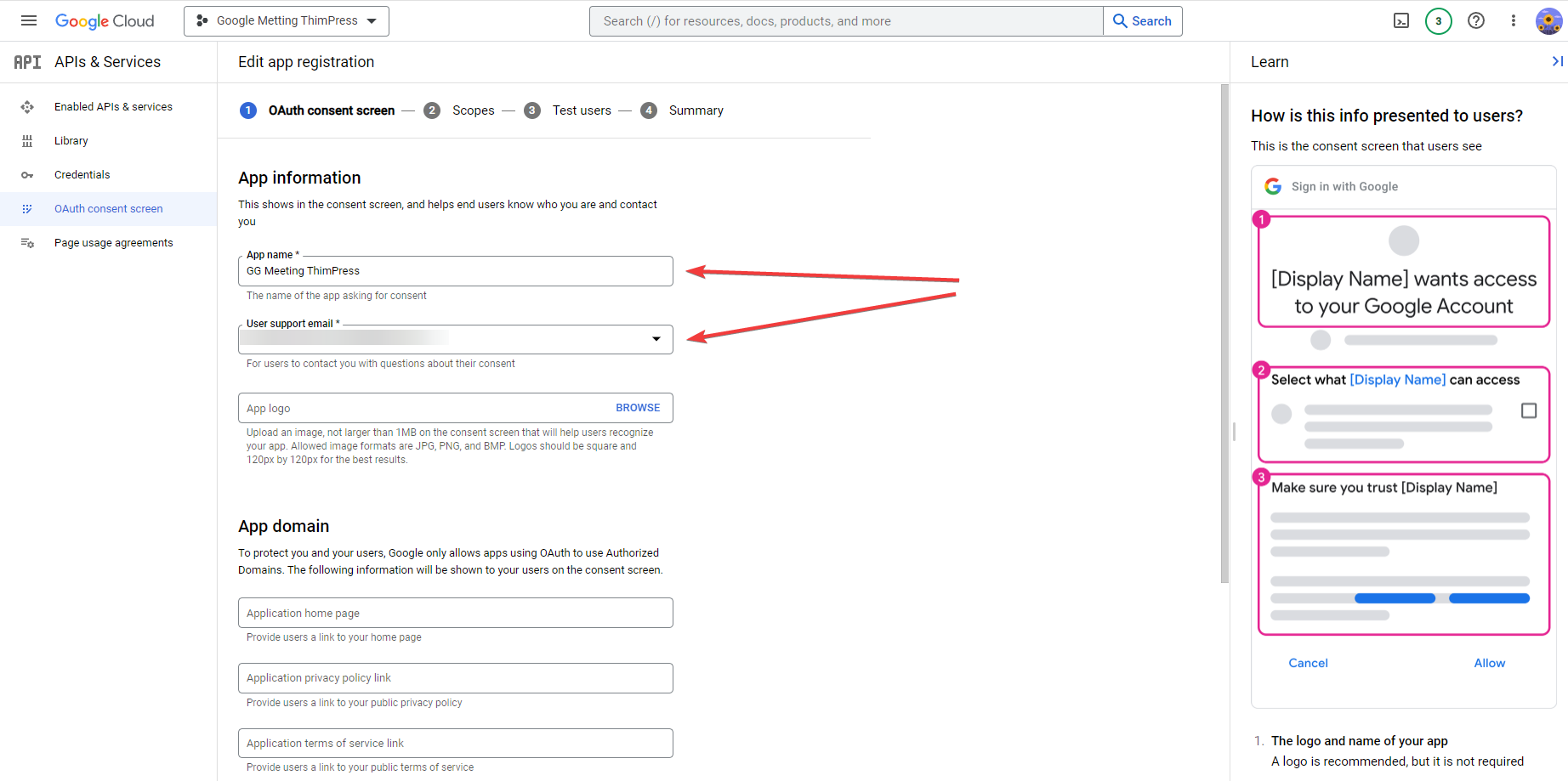Click the Google Cloud logo

click(105, 21)
